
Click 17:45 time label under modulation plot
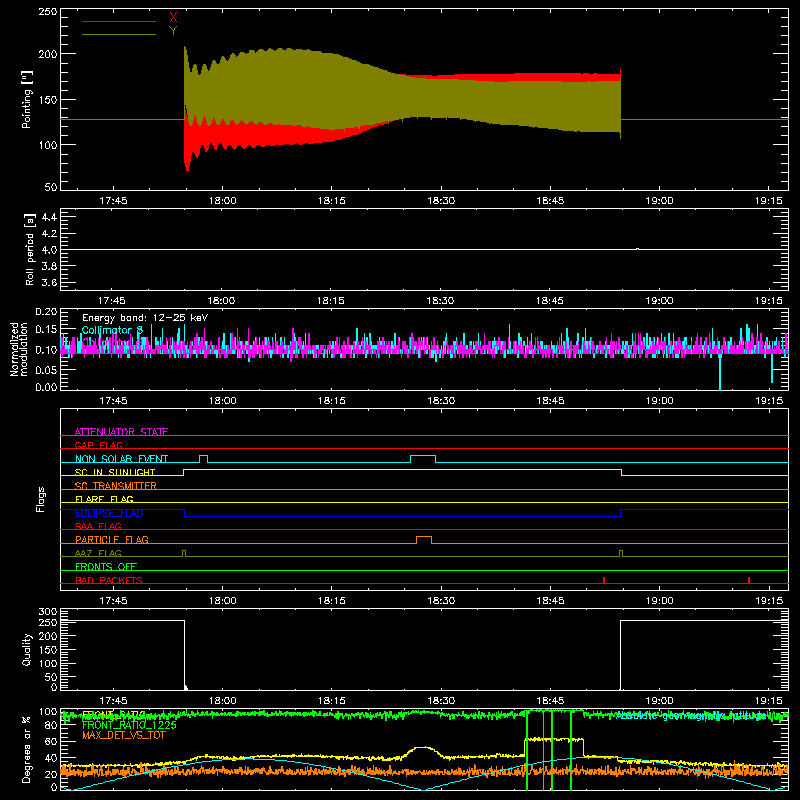coord(113,401)
